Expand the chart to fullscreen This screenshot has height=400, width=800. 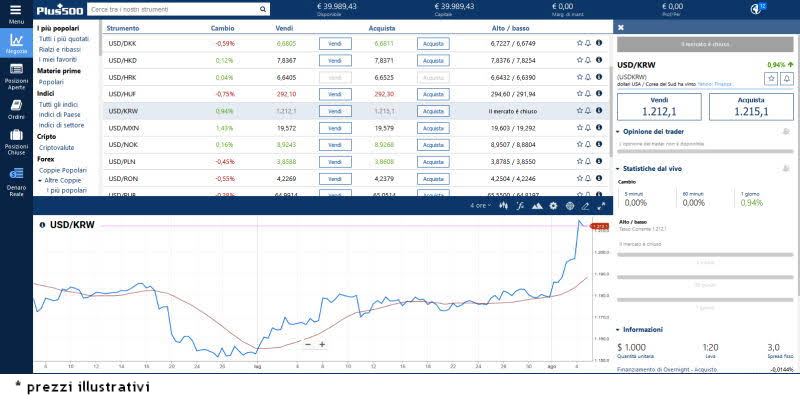coord(601,206)
